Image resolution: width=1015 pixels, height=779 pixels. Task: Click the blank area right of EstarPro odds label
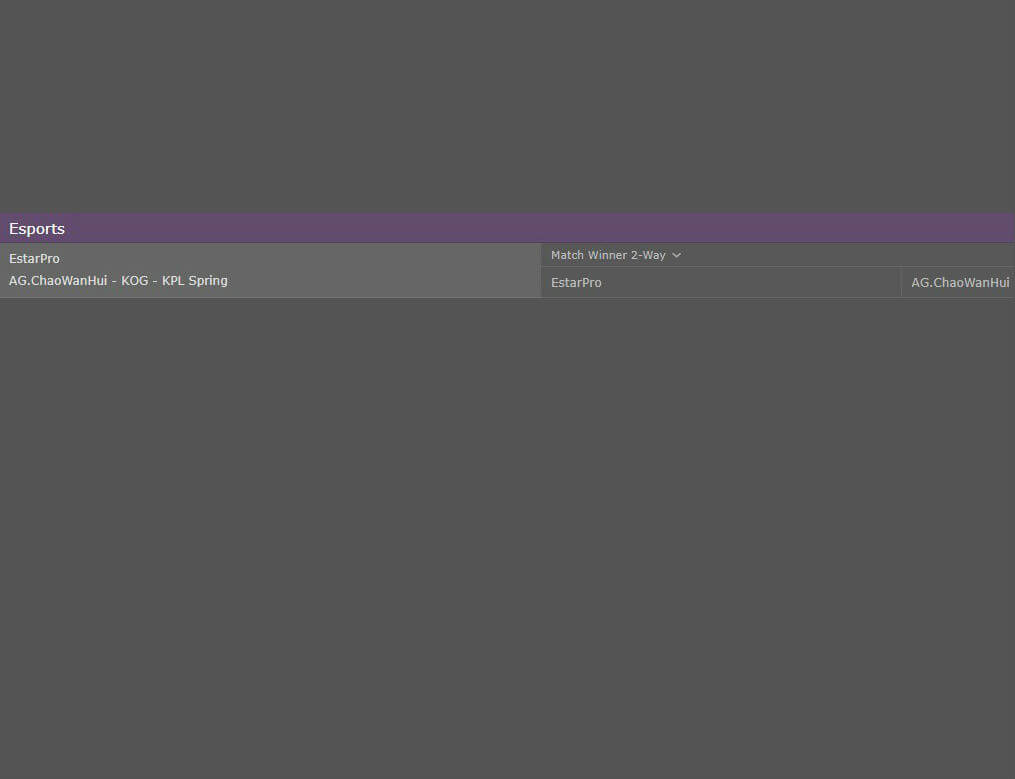click(x=750, y=283)
